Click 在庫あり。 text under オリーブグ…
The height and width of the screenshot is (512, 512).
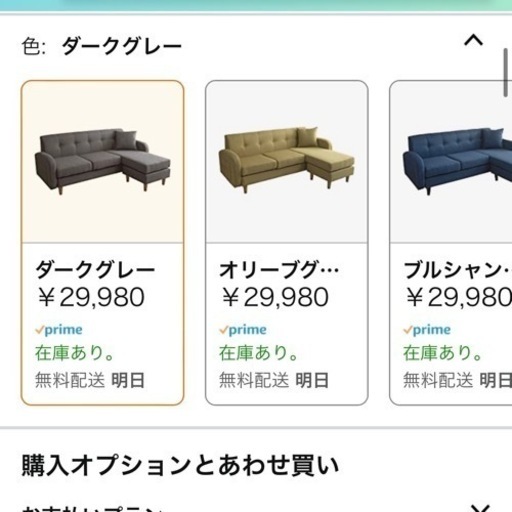click(259, 353)
